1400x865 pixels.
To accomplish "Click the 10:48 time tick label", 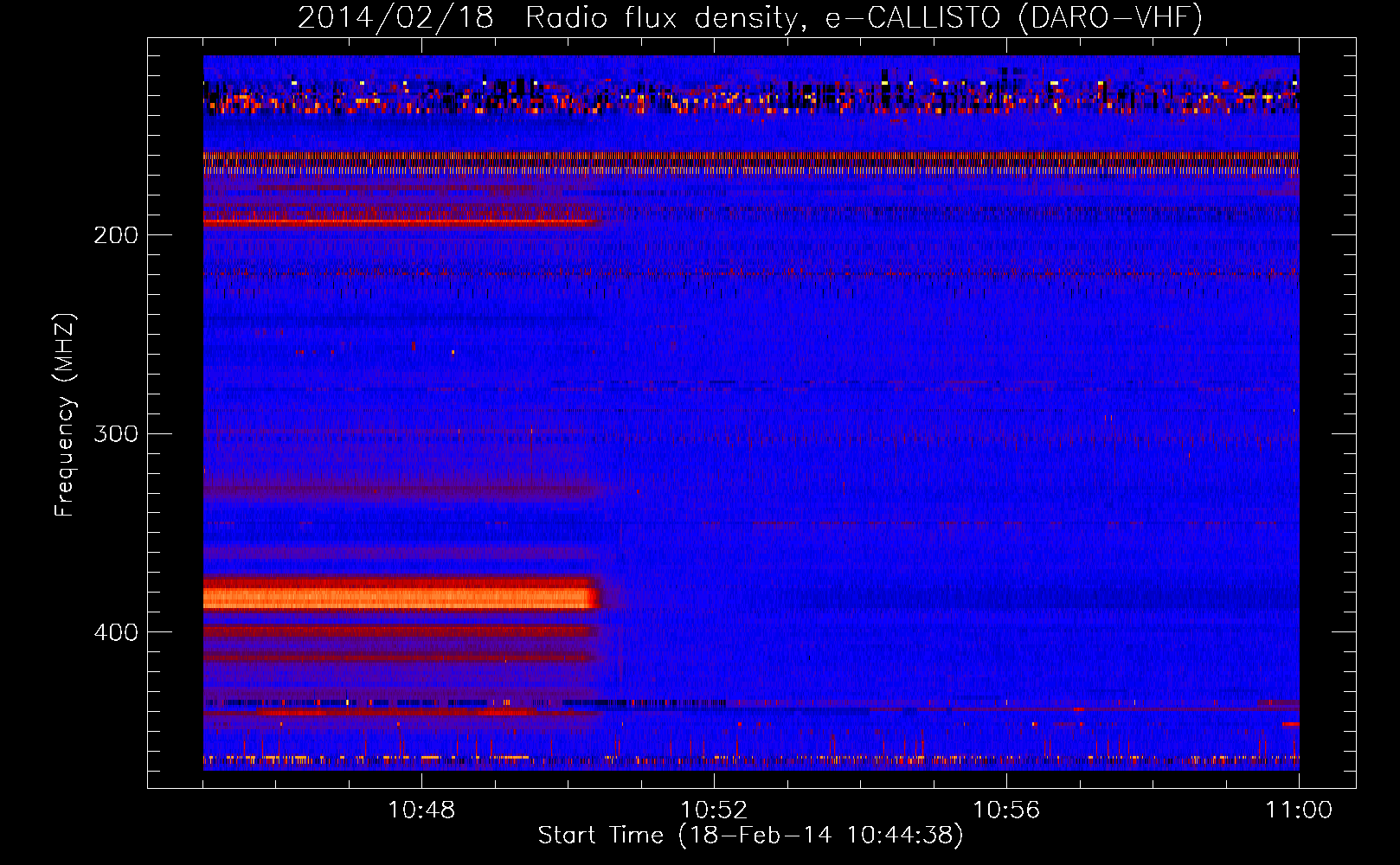I will pos(421,811).
